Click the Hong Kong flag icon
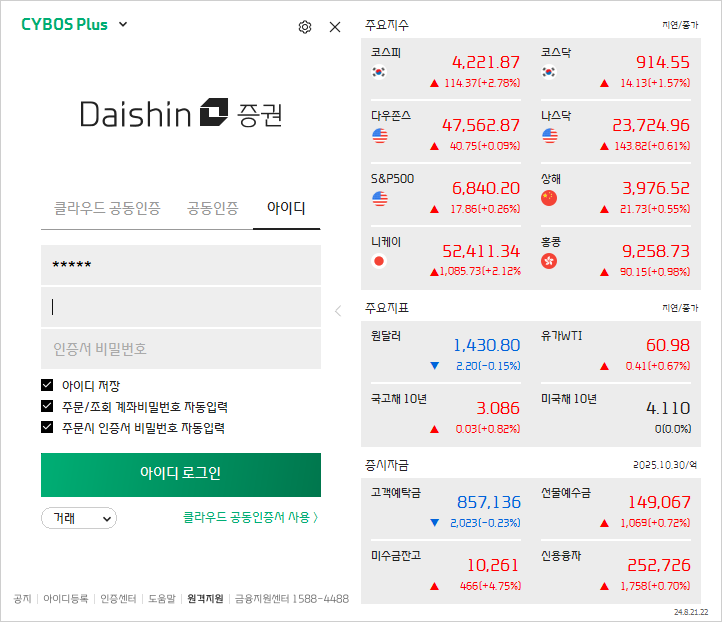Viewport: 722px width, 622px height. [x=549, y=262]
